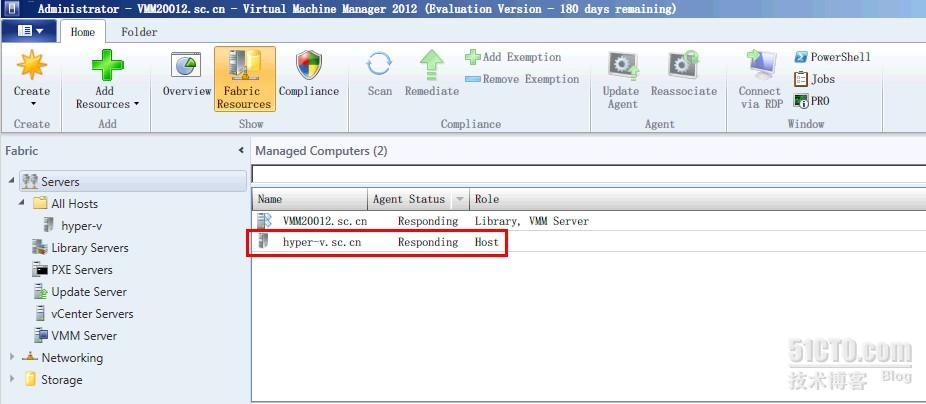Screen dimensions: 926x404
Task: Select Update Server
Action: click(80, 292)
